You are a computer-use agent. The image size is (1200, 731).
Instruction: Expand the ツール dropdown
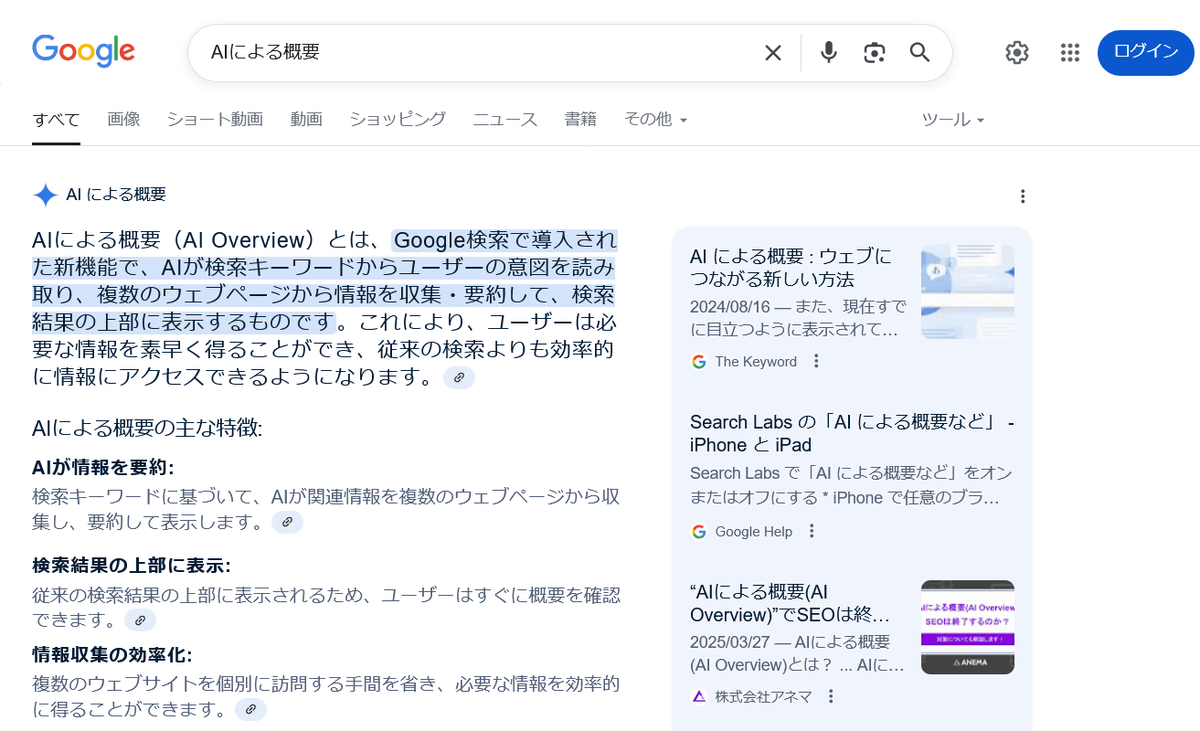pos(952,119)
